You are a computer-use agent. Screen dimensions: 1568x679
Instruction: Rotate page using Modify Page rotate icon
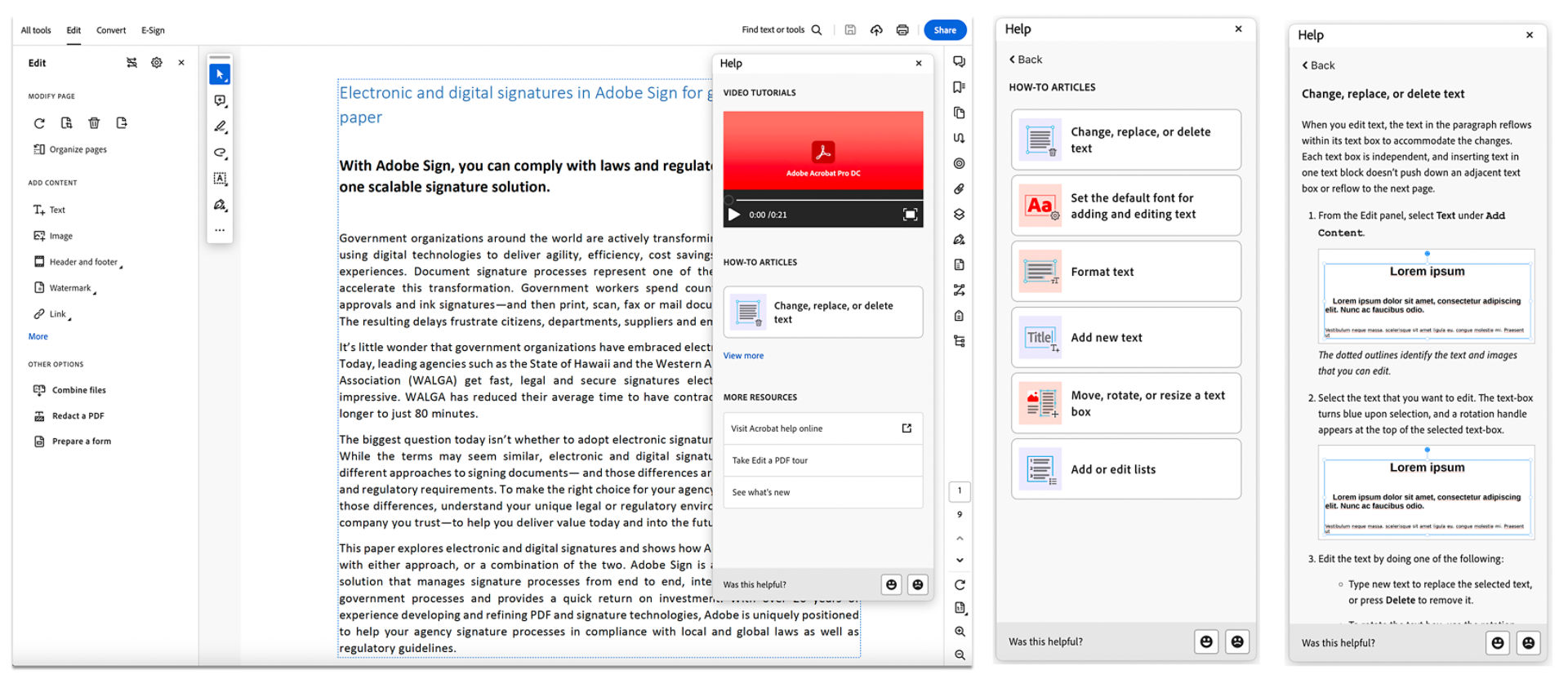39,123
